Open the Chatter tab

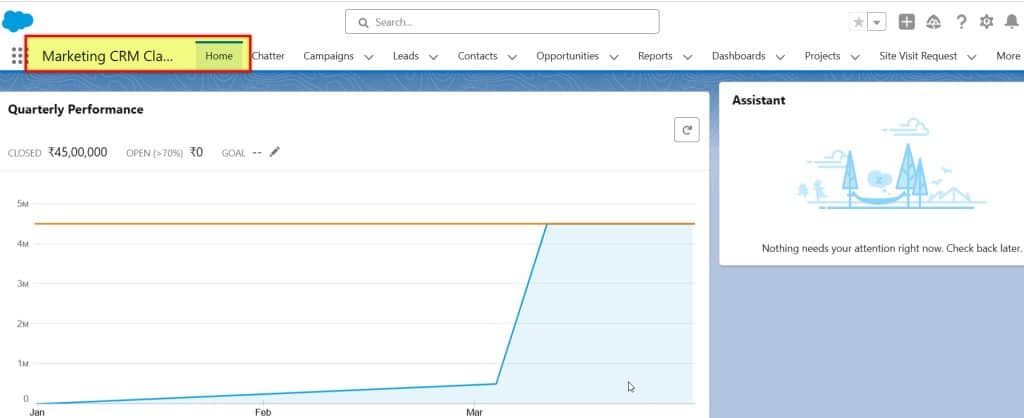point(268,56)
